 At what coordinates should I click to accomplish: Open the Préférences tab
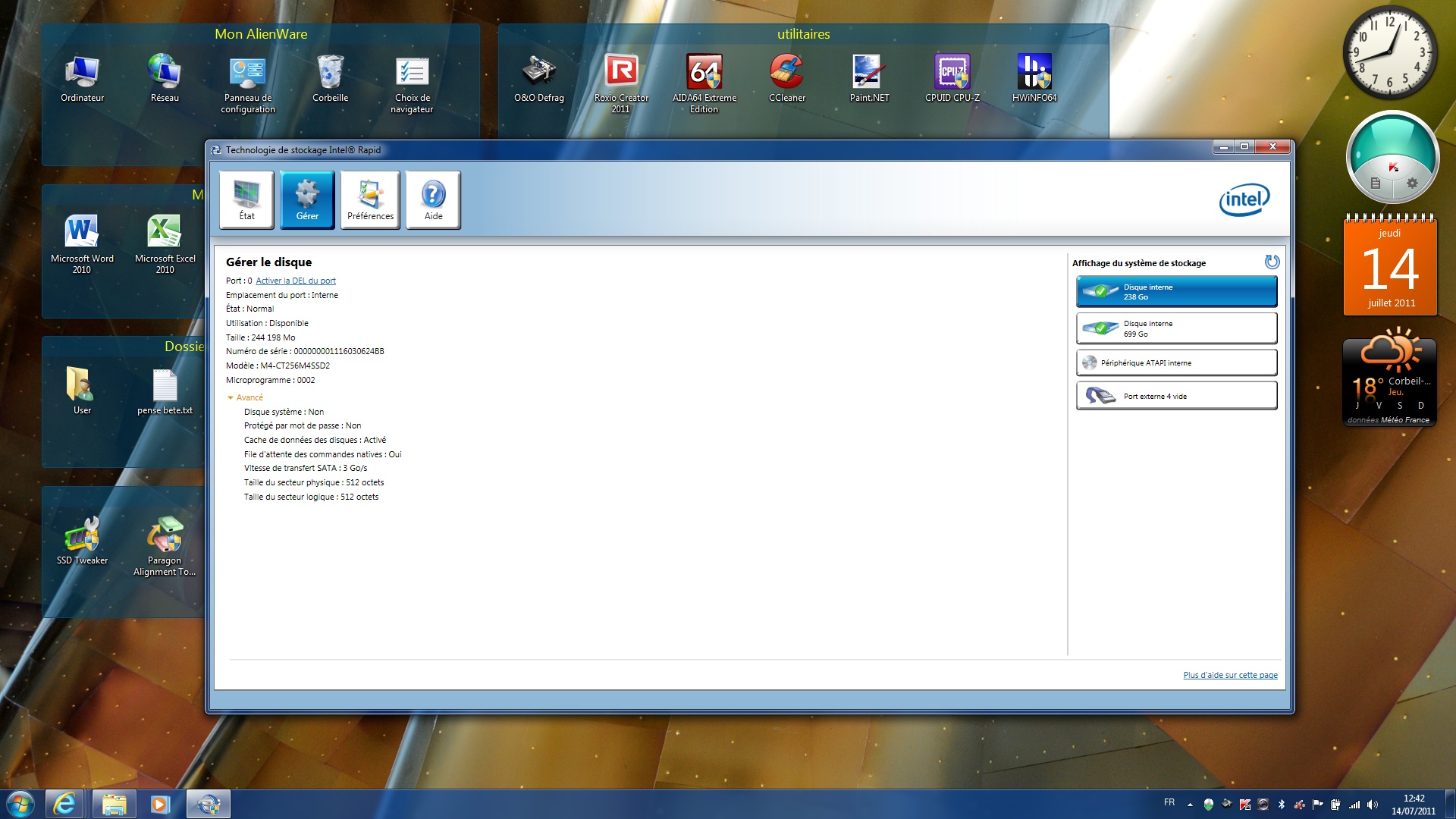[370, 199]
